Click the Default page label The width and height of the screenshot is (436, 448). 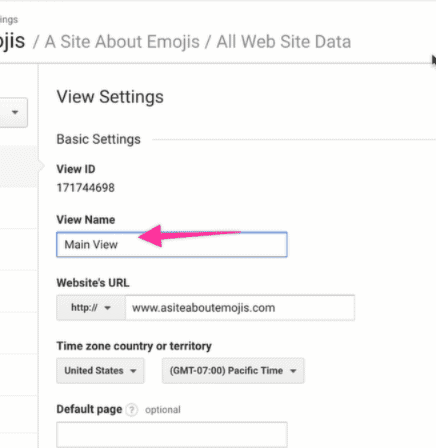tap(89, 409)
